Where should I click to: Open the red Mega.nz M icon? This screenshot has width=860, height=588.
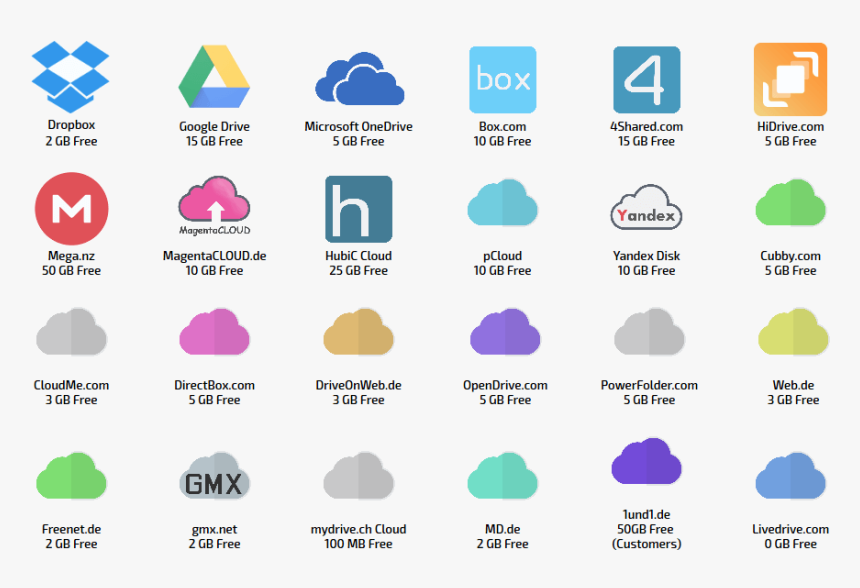tap(71, 208)
